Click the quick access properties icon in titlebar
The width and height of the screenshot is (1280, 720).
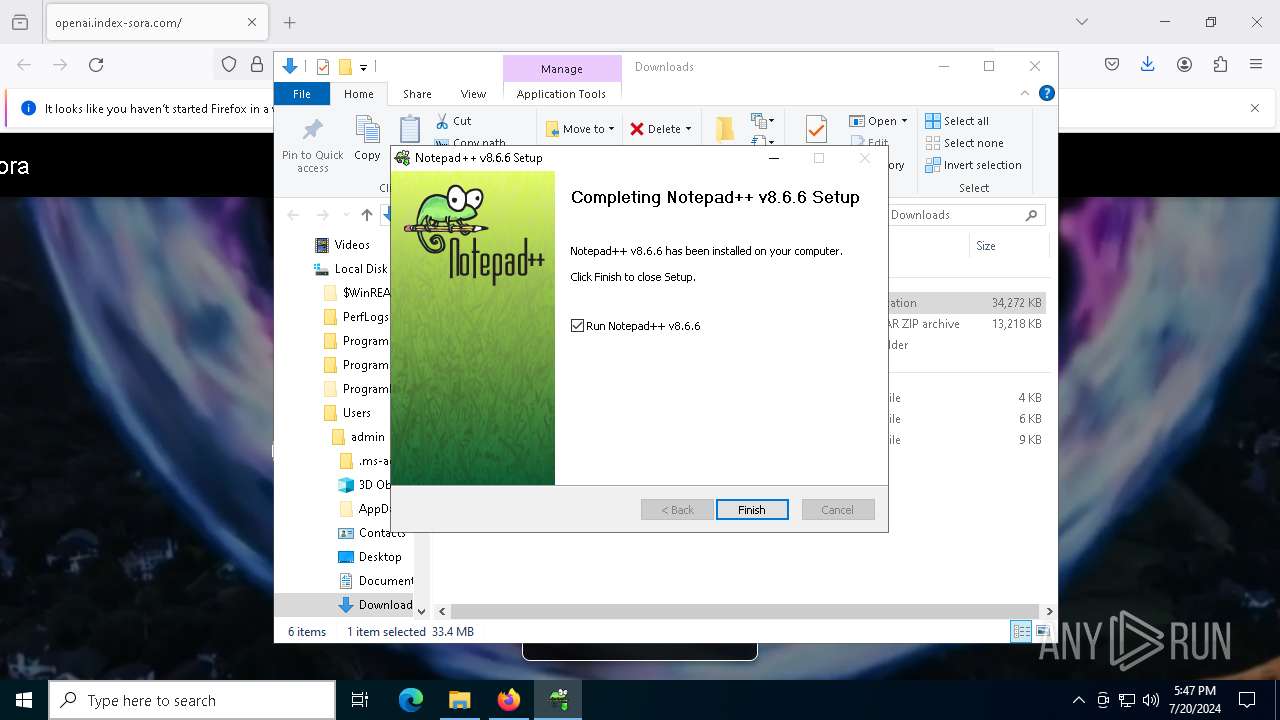pos(322,67)
